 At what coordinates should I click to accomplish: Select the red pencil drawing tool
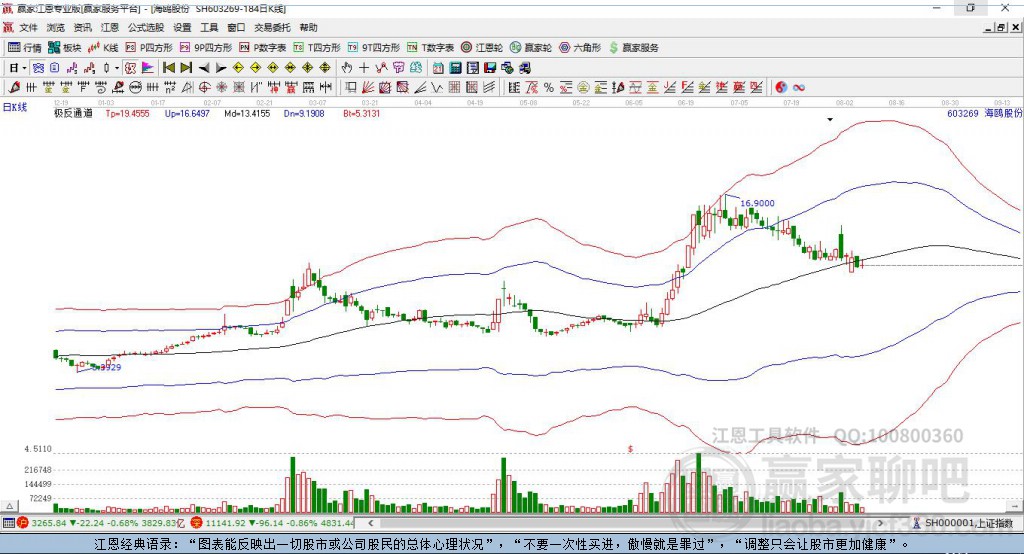14,87
